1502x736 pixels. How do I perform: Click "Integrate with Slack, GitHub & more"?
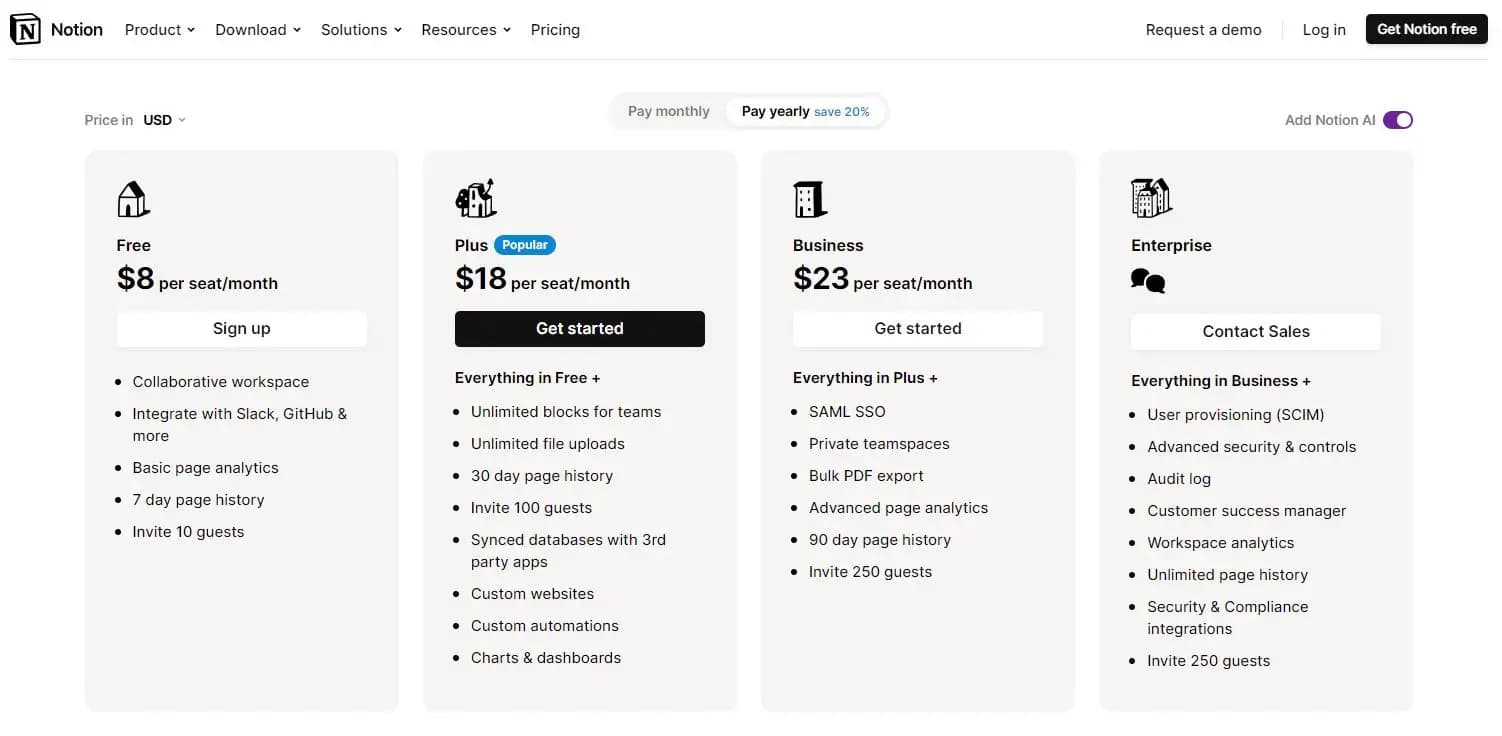pyautogui.click(x=240, y=425)
